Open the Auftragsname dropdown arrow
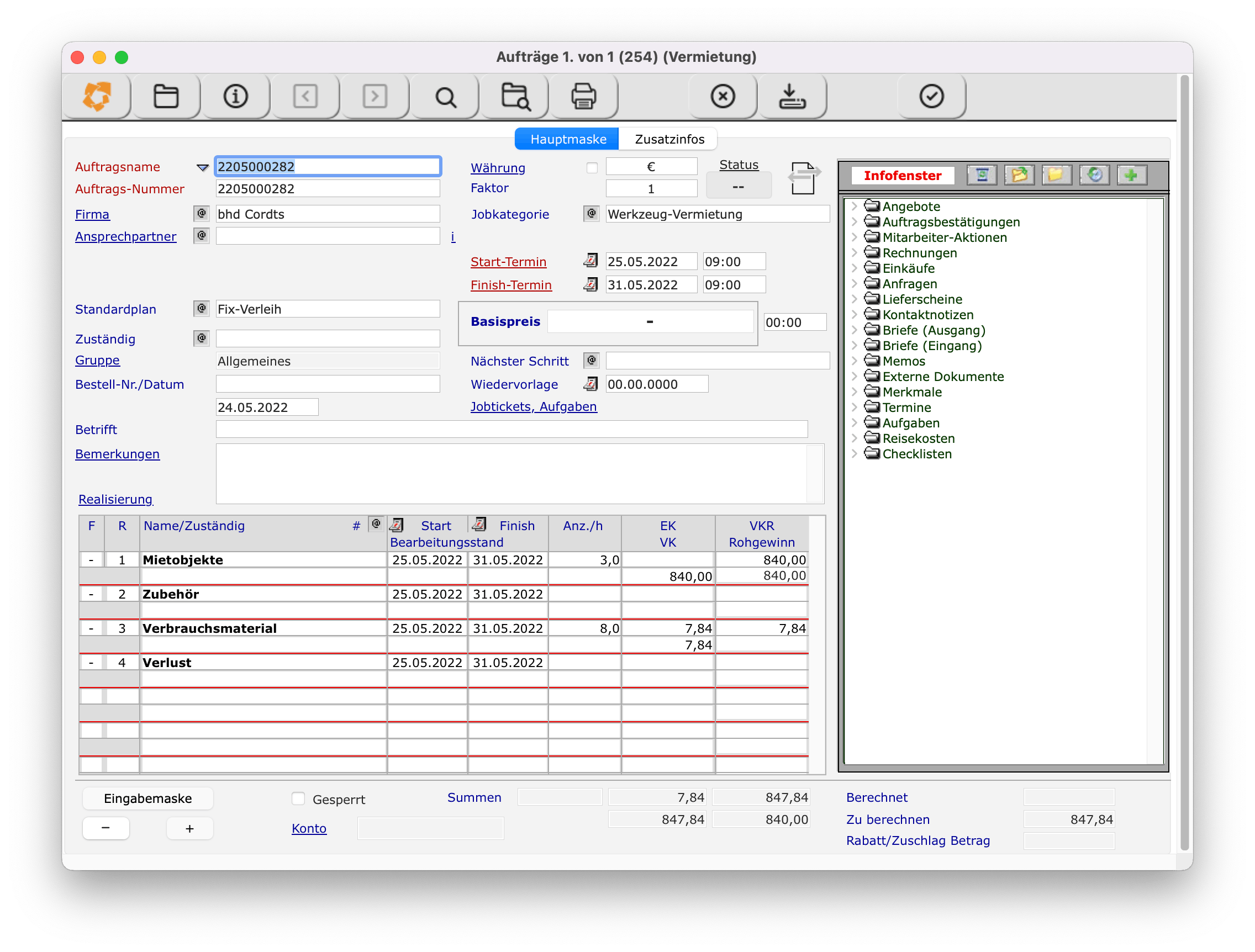Screen dimensions: 1255x952 pyautogui.click(x=202, y=167)
